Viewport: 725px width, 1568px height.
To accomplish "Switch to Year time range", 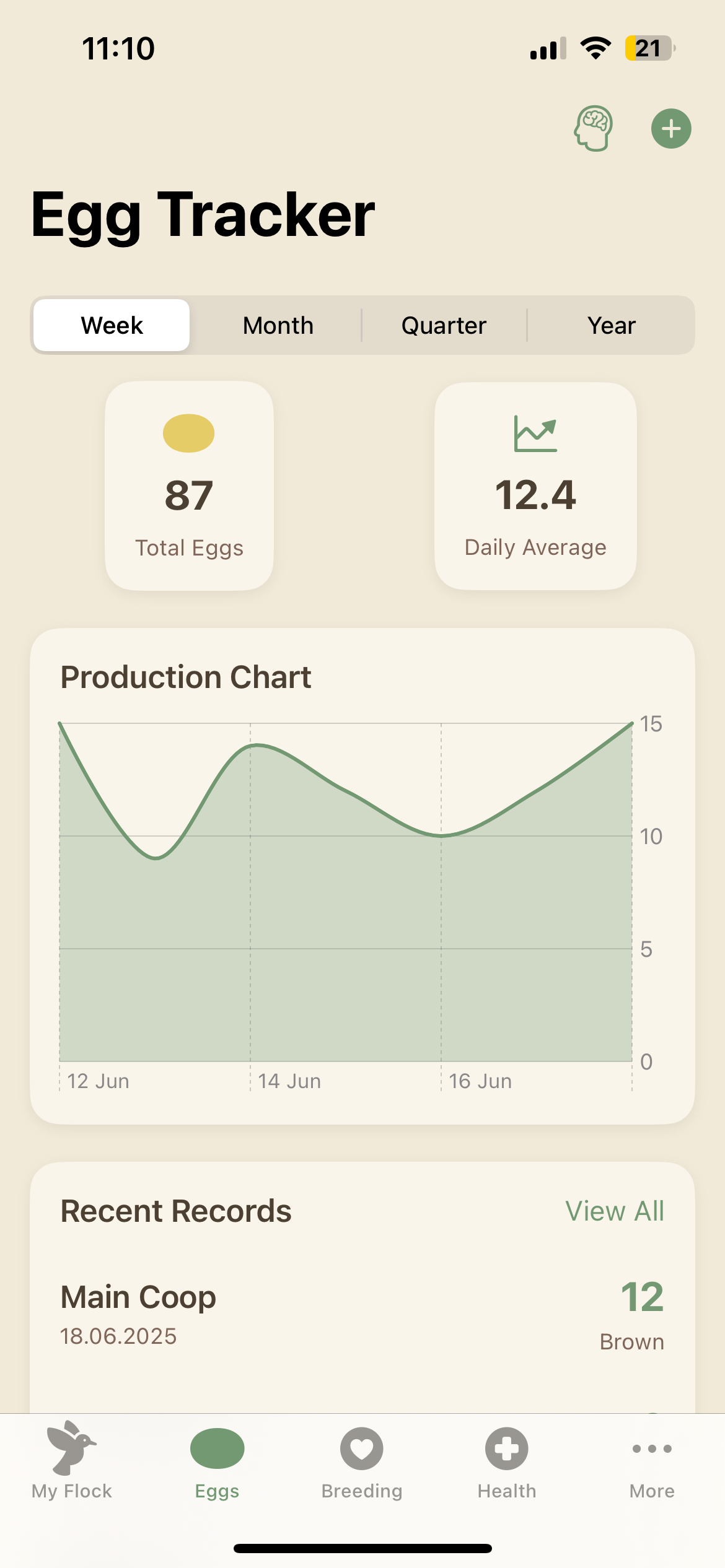I will pyautogui.click(x=611, y=326).
